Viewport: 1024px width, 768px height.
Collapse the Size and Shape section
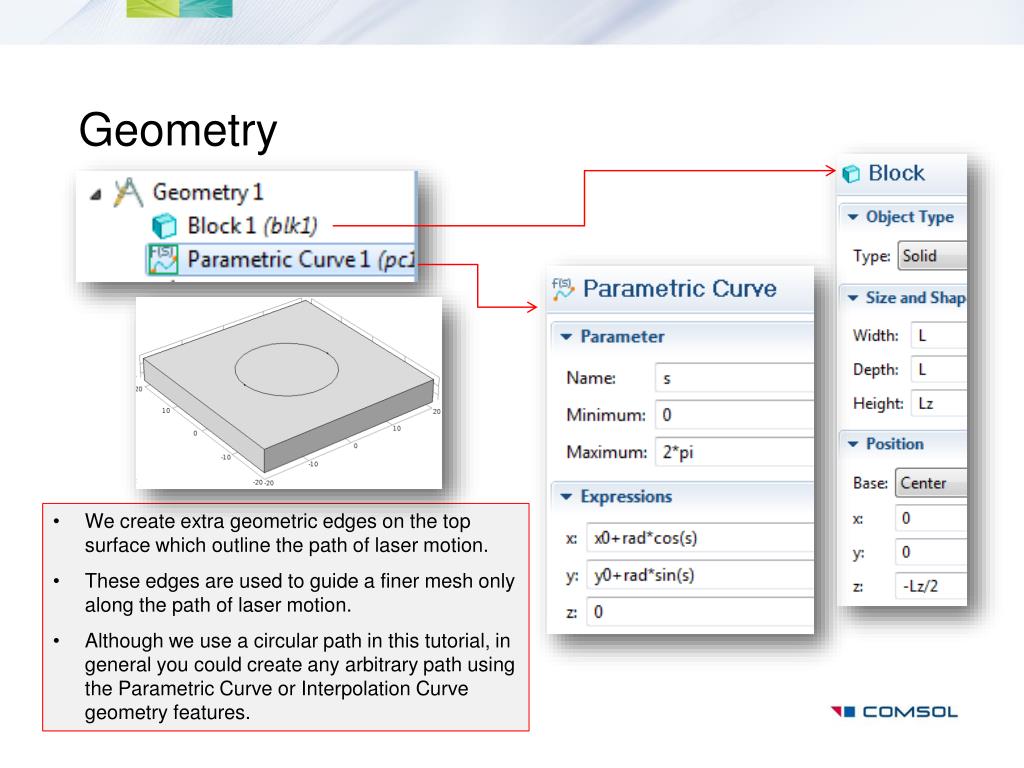point(852,298)
